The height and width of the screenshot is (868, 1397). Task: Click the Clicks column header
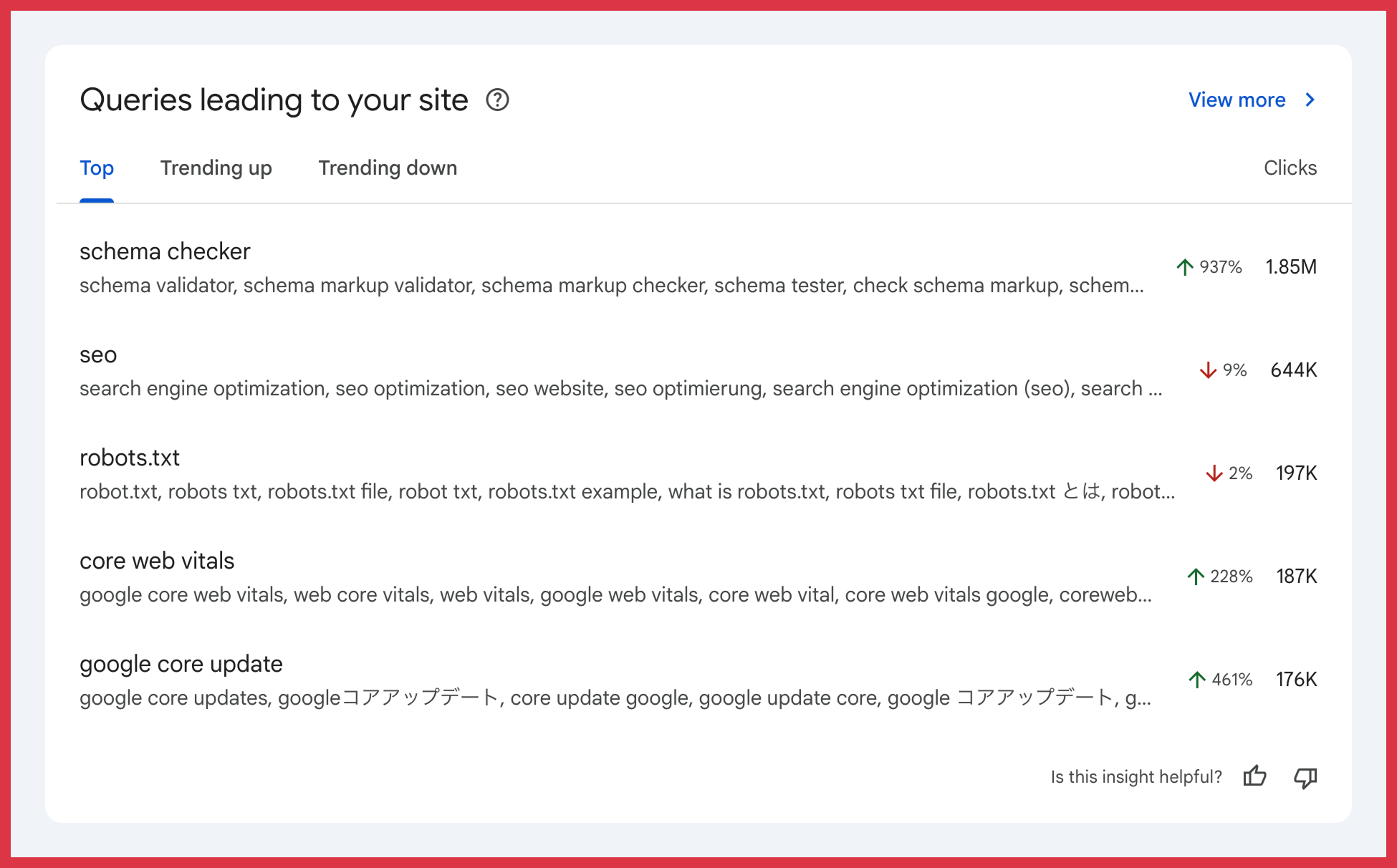point(1290,168)
